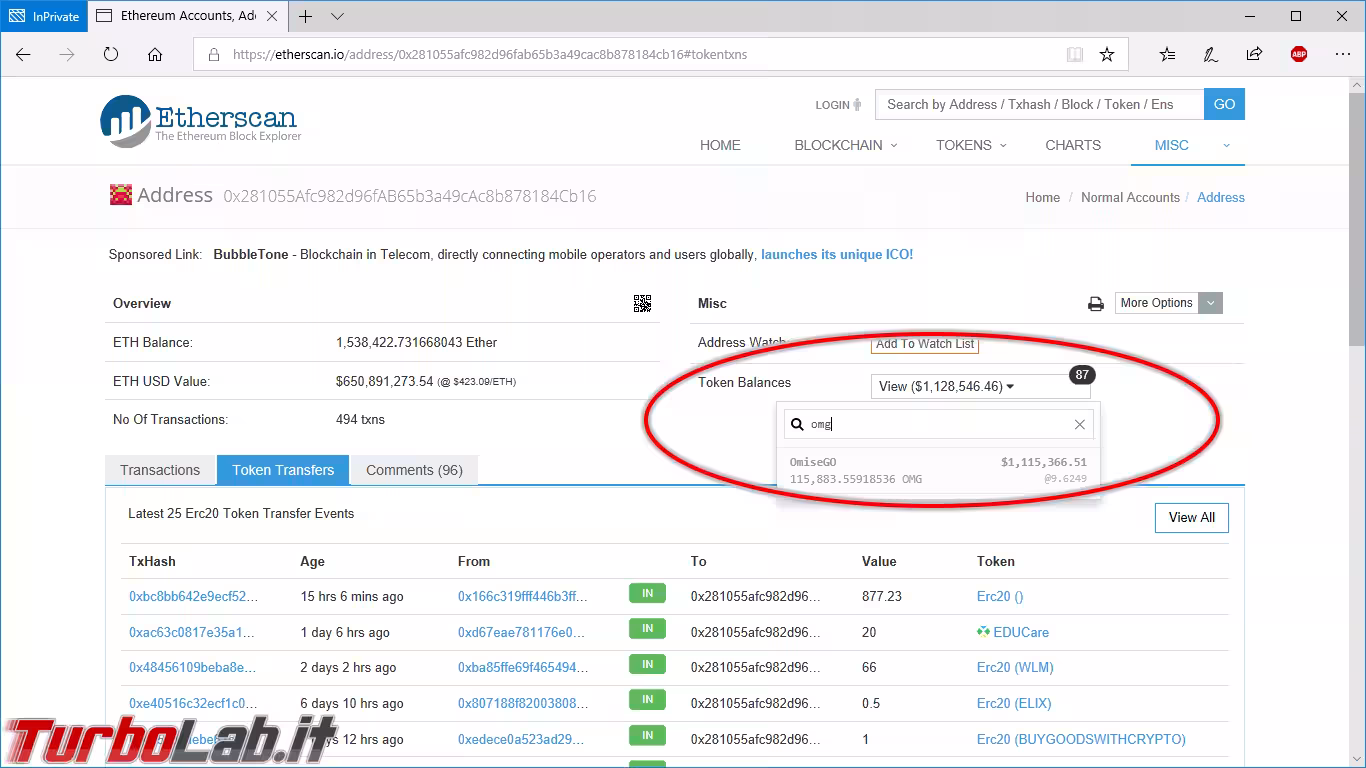Select the OmiseGO token result
This screenshot has width=1366, height=768.
click(937, 470)
